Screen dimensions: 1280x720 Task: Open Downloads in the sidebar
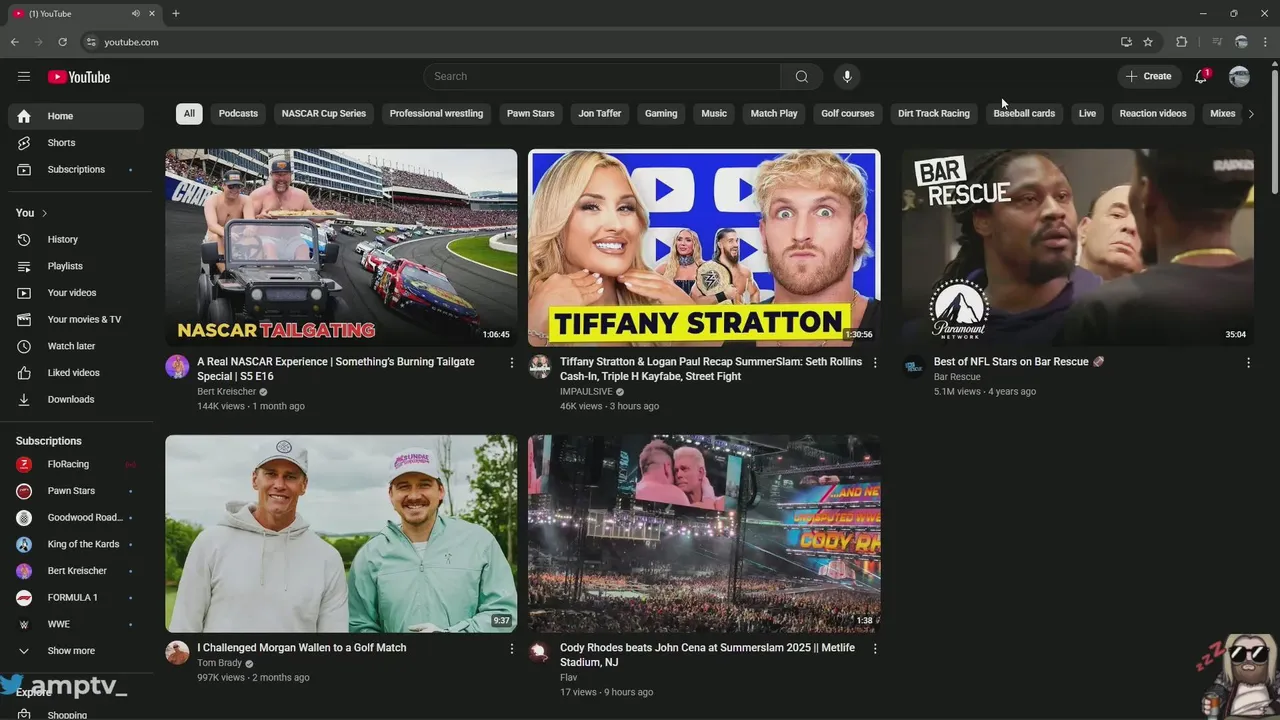[x=76, y=400]
